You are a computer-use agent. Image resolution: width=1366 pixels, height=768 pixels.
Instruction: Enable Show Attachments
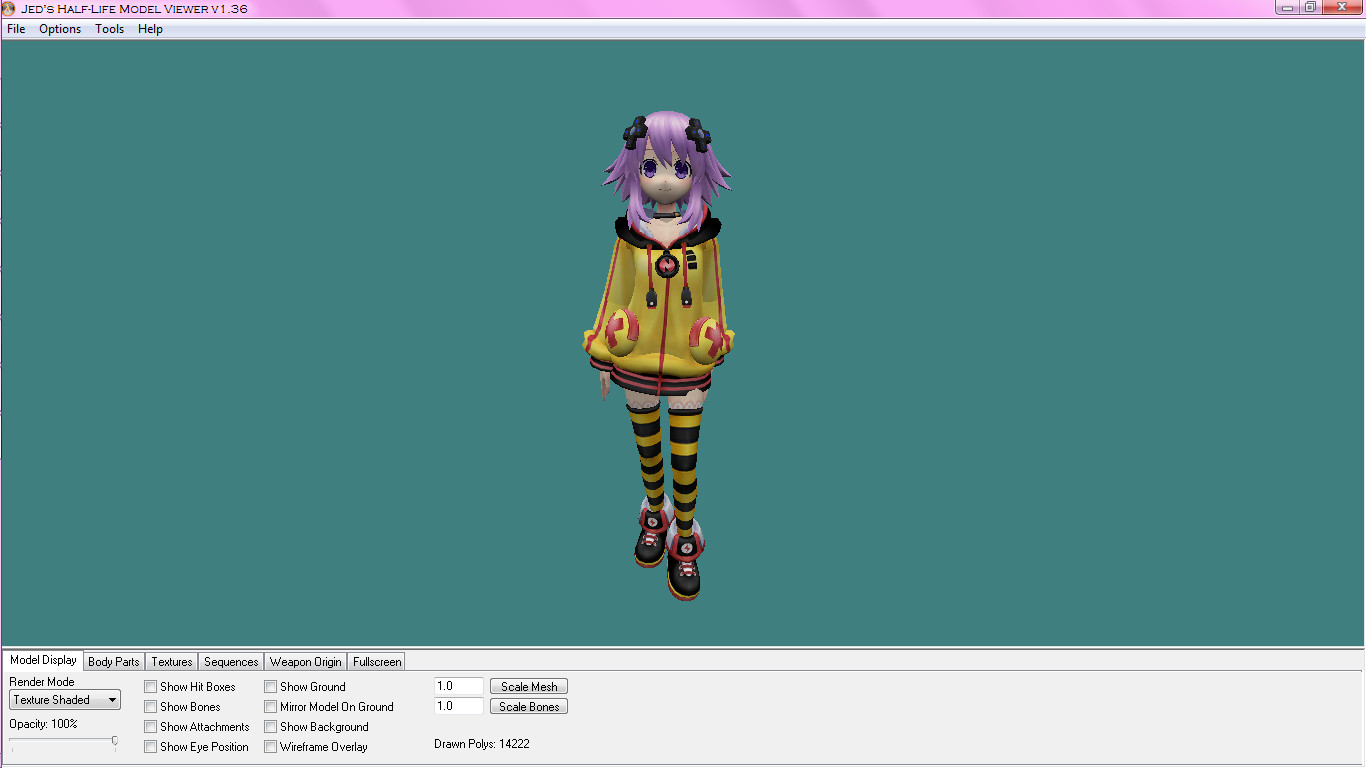(151, 727)
